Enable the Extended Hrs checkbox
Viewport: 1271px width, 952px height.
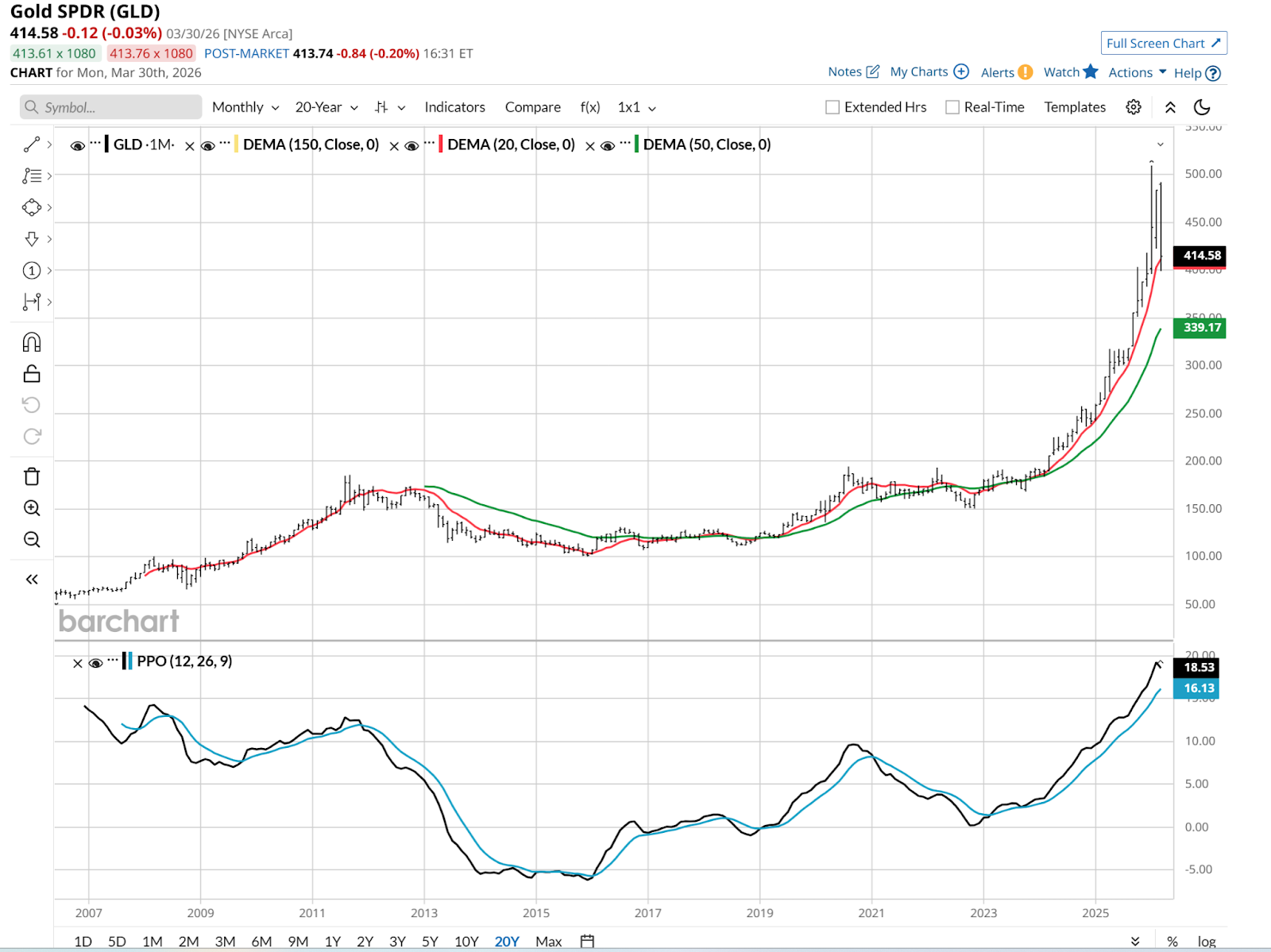click(833, 107)
